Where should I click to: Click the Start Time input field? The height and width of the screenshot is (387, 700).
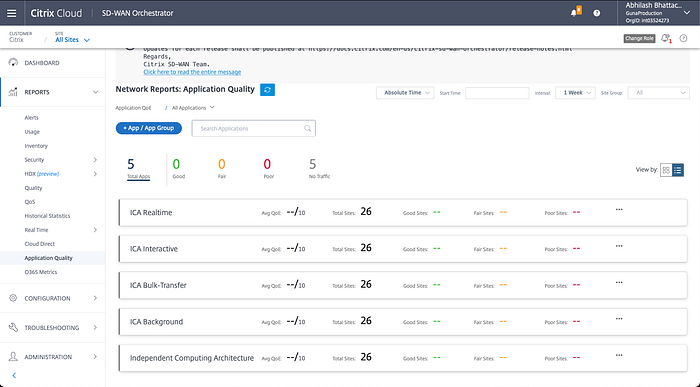497,93
